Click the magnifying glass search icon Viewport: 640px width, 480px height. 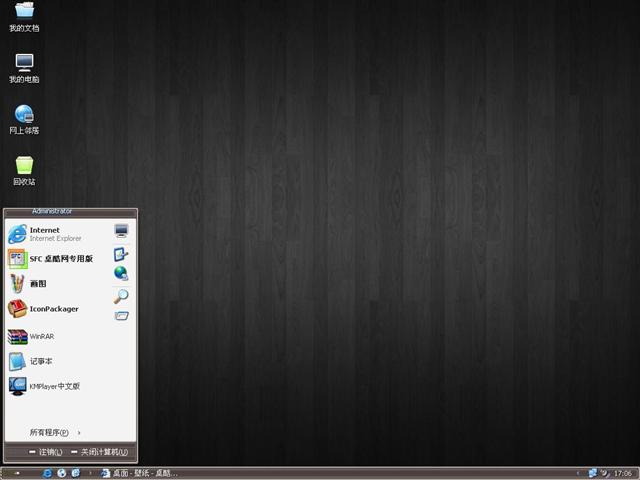click(121, 296)
